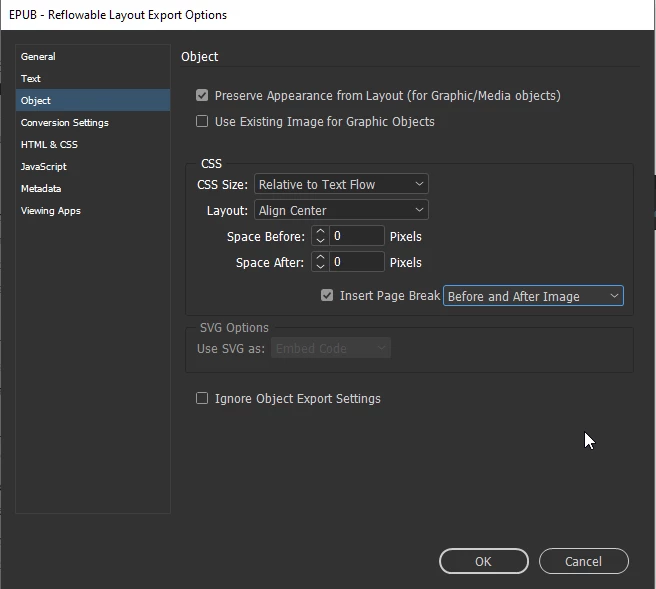Screen dimensions: 656x589
Task: Uncheck Insert Page Break checkbox
Action: pos(327,295)
